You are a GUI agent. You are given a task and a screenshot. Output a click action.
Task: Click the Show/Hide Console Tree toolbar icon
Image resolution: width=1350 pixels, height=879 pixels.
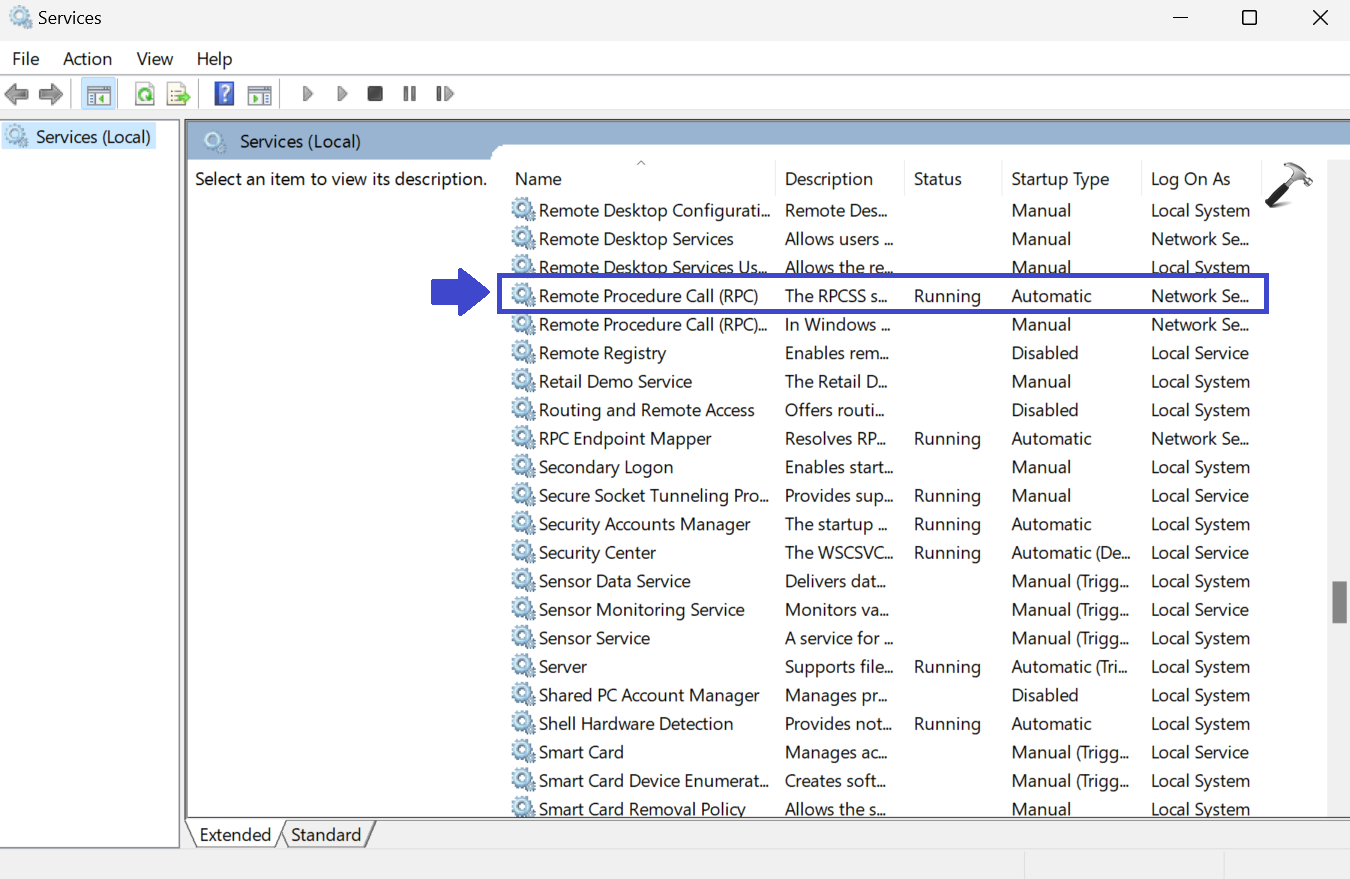98,94
